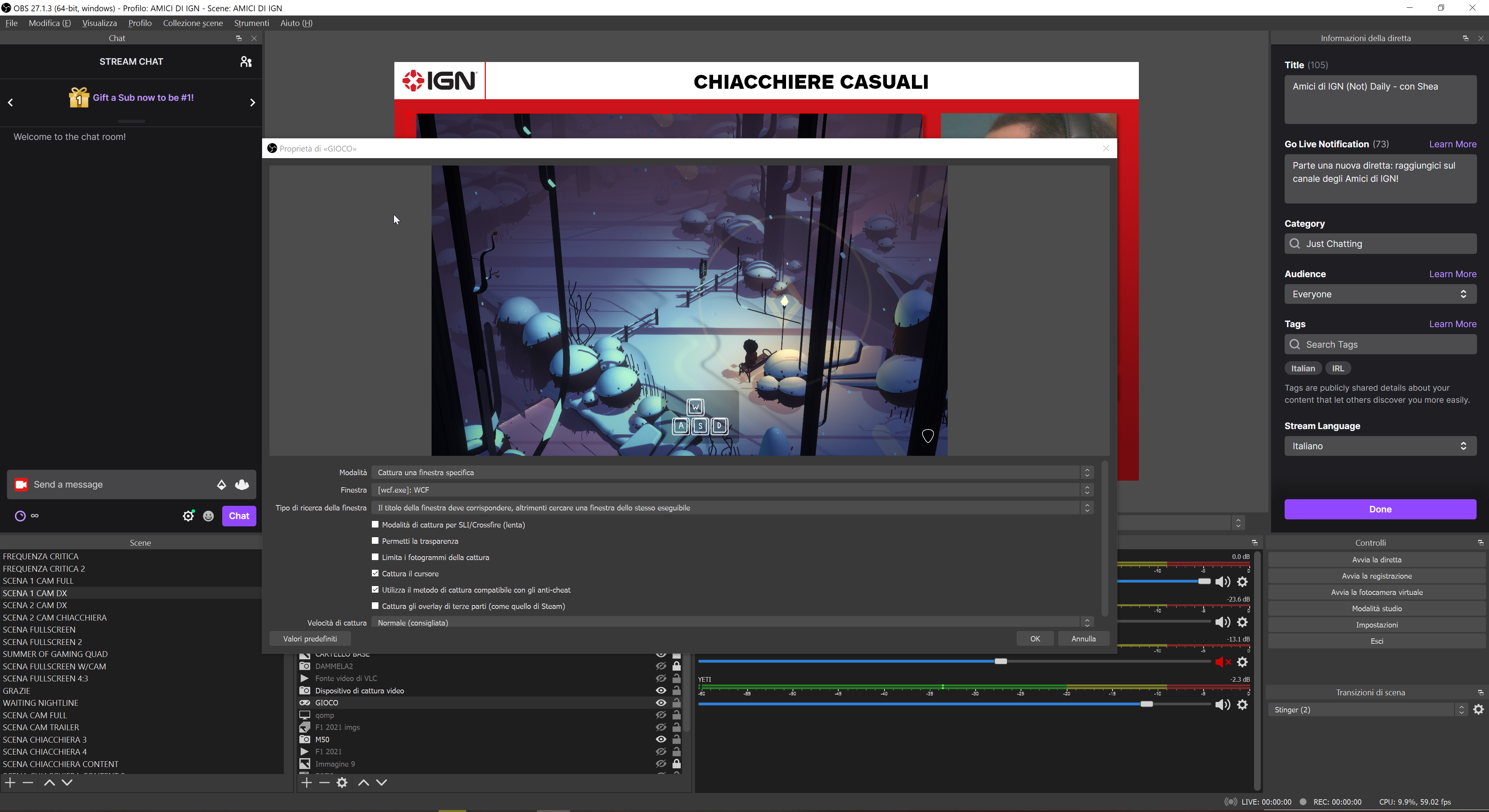Viewport: 1489px width, 812px height.
Task: Show next chat banner with right chevron
Action: (x=252, y=102)
